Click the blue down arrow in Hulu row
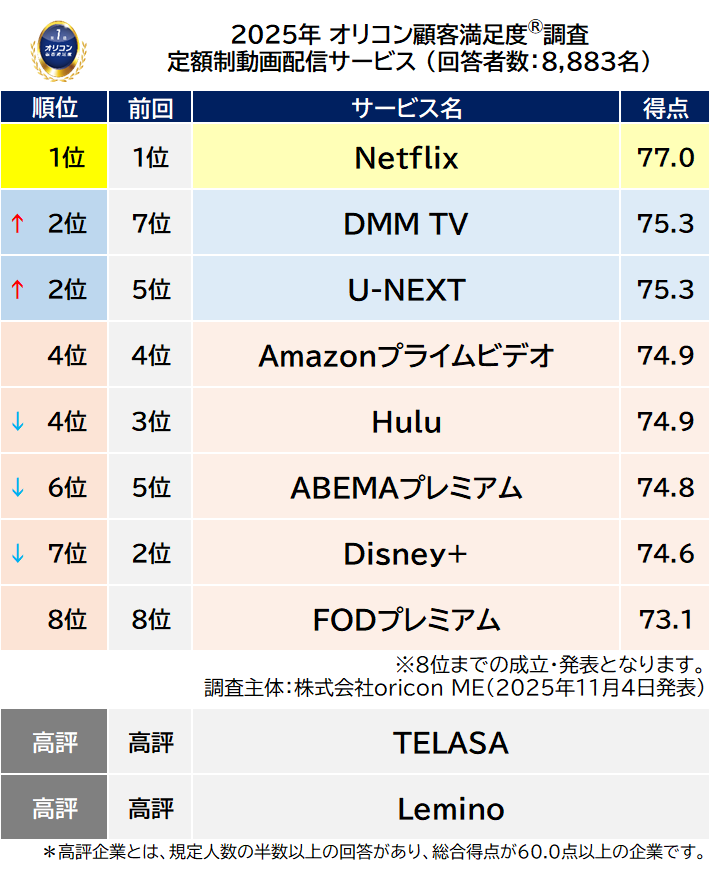Screen dimensions: 711x872 [x=17, y=422]
